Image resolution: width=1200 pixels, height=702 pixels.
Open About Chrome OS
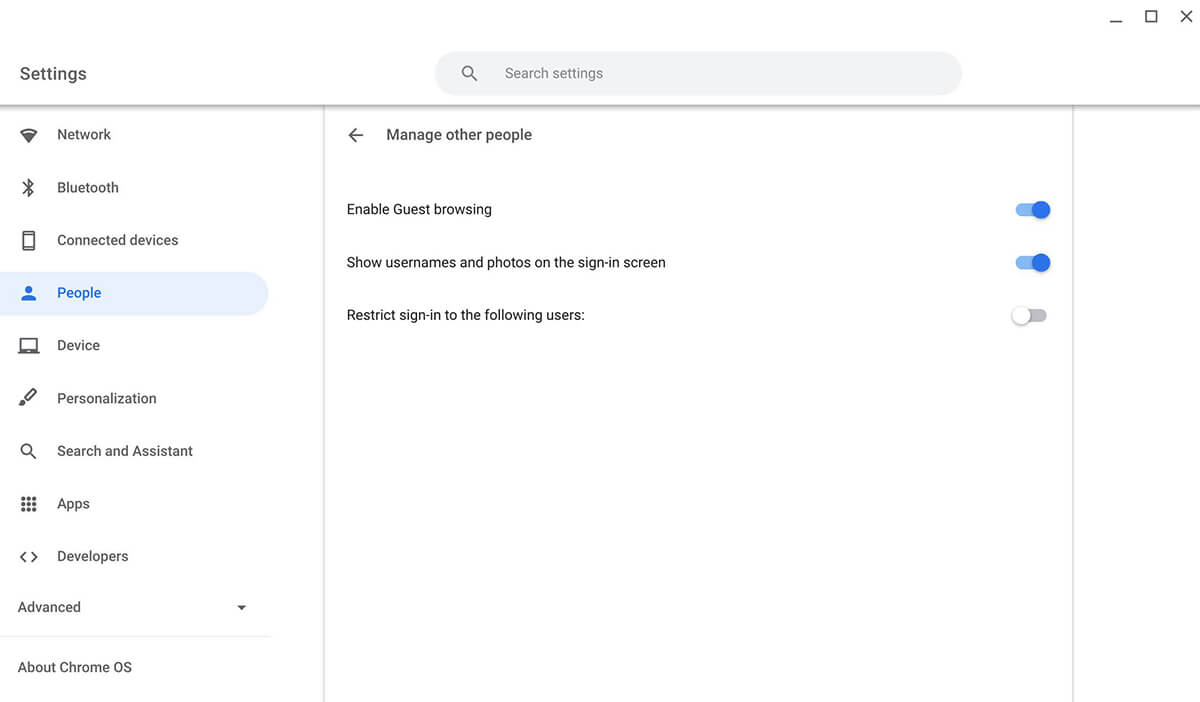click(74, 666)
